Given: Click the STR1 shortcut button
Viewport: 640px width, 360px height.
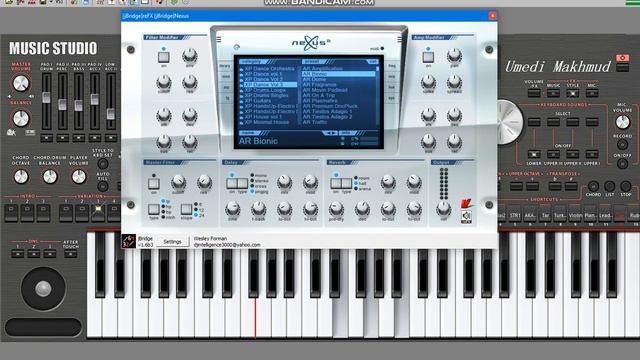Looking at the screenshot, I should click(515, 215).
